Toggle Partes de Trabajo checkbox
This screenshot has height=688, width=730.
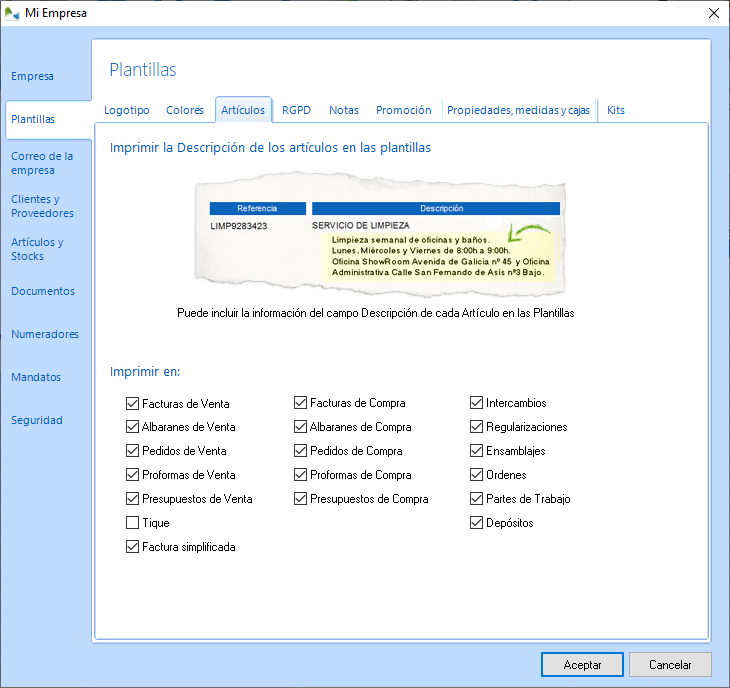tap(477, 499)
